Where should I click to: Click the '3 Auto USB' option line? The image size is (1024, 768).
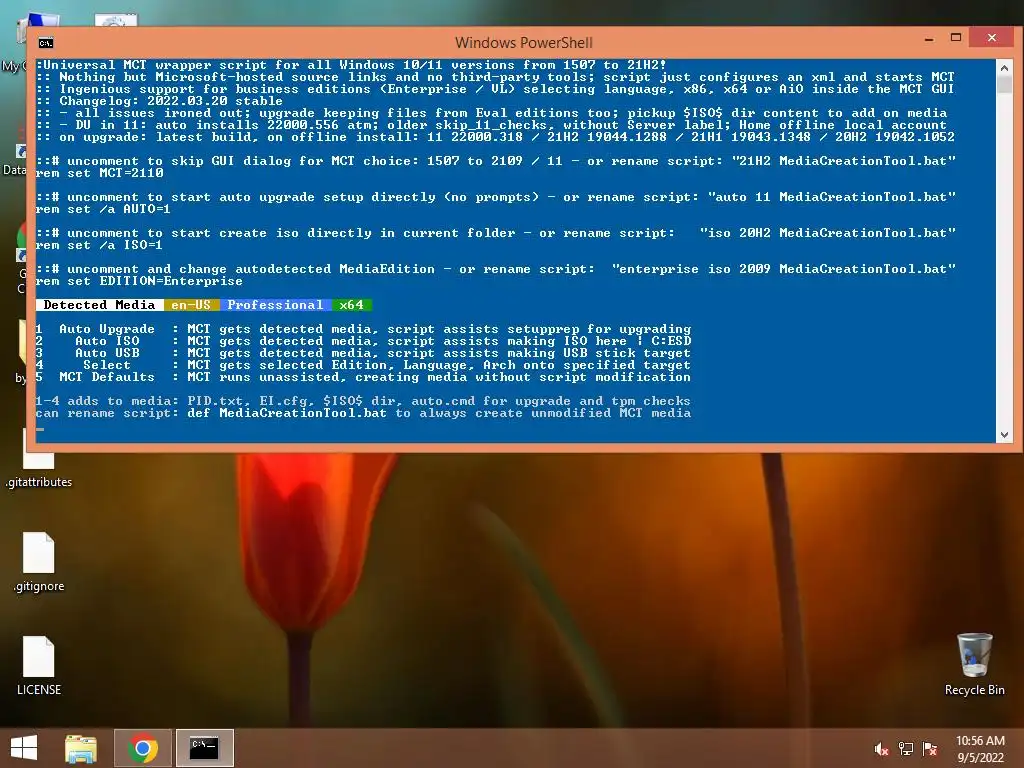(363, 353)
